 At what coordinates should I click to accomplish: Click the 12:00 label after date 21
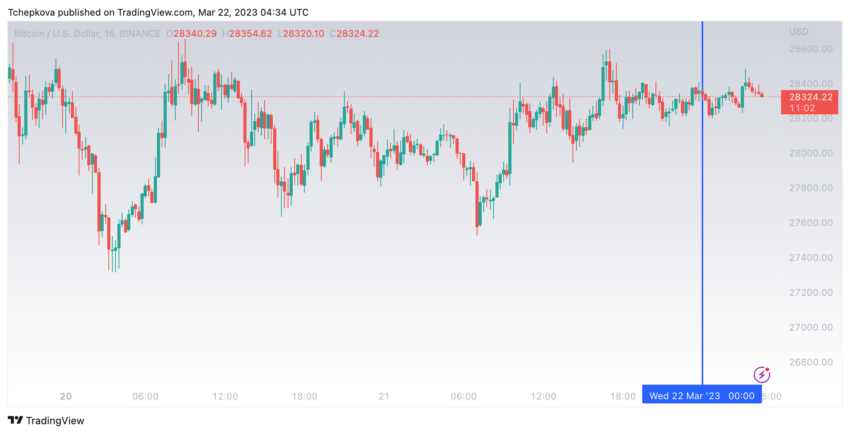point(543,397)
